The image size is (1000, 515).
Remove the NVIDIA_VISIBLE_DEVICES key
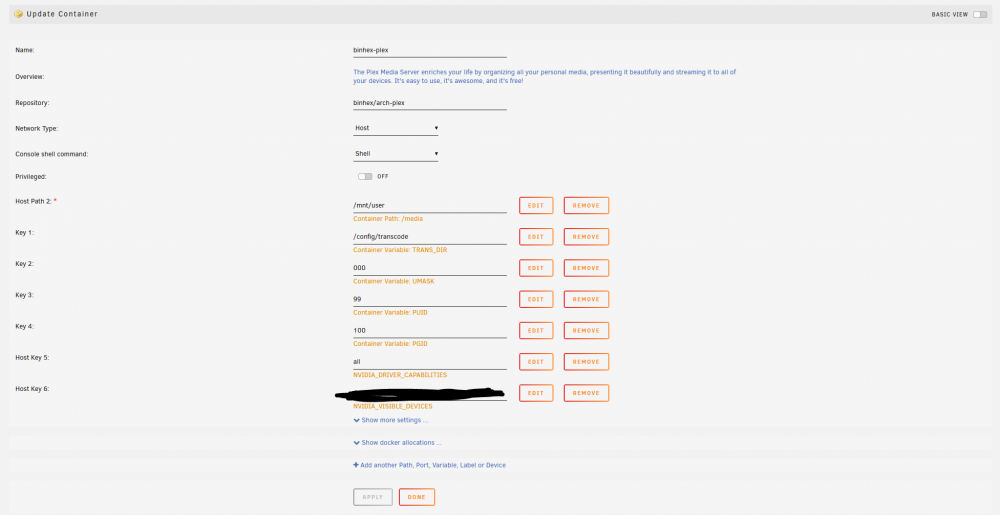coord(586,393)
